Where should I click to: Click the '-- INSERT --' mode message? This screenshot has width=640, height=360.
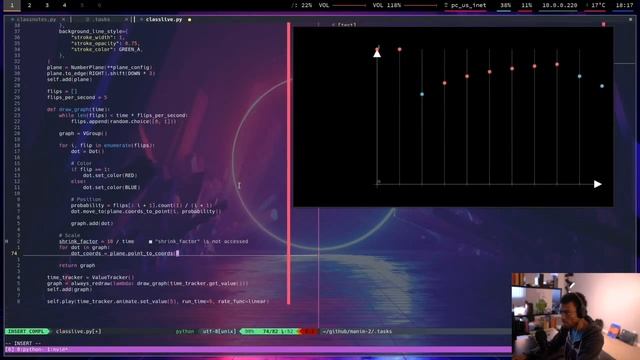click(23, 343)
